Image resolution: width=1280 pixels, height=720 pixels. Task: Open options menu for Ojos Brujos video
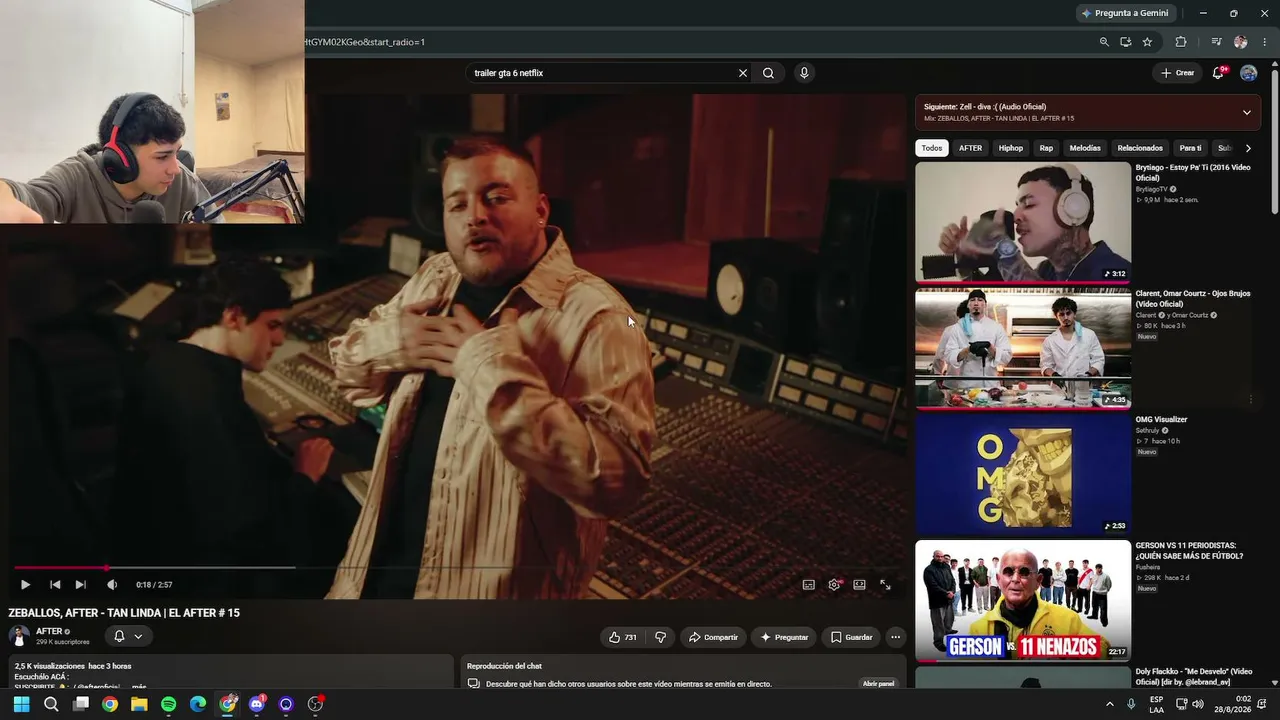[1250, 400]
